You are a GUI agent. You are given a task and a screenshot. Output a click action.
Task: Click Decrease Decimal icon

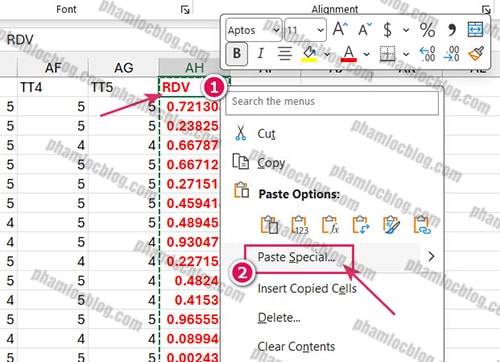pyautogui.click(x=452, y=53)
